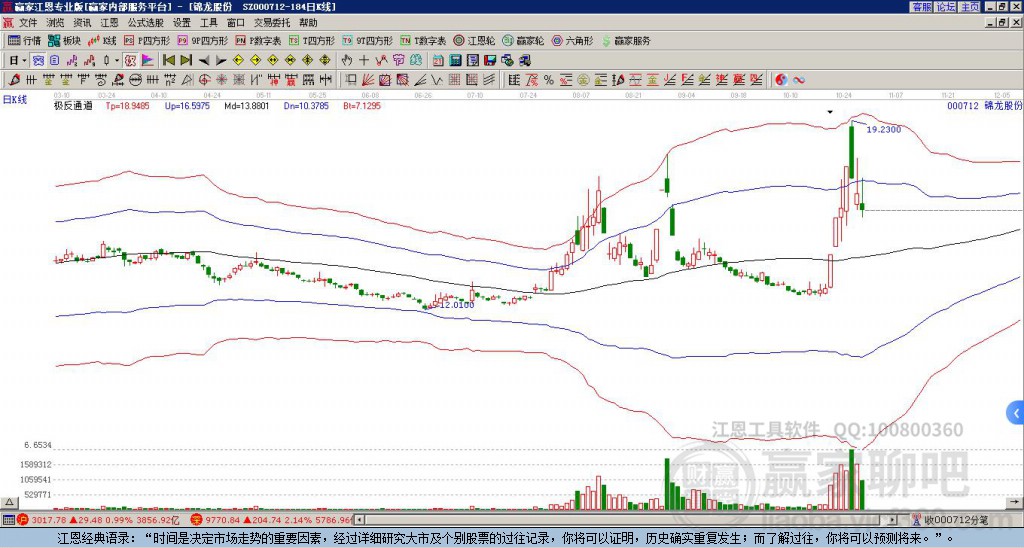Open the 公式选股 menu

coord(146,23)
